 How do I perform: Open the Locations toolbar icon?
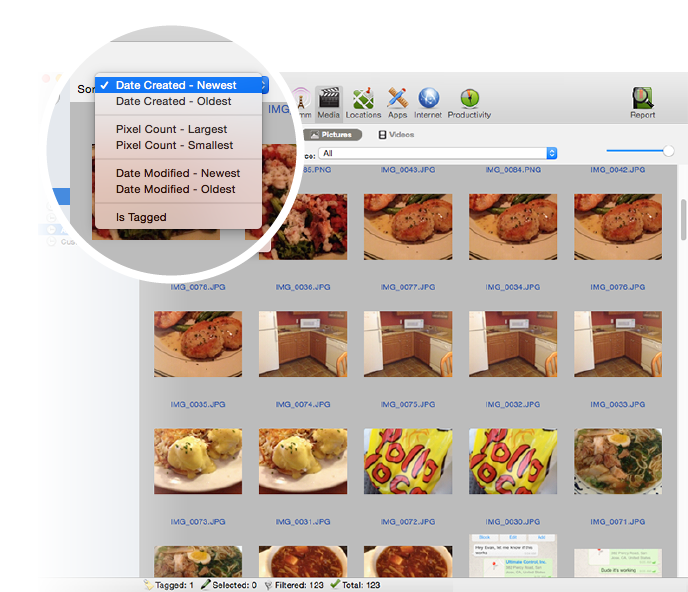(363, 104)
